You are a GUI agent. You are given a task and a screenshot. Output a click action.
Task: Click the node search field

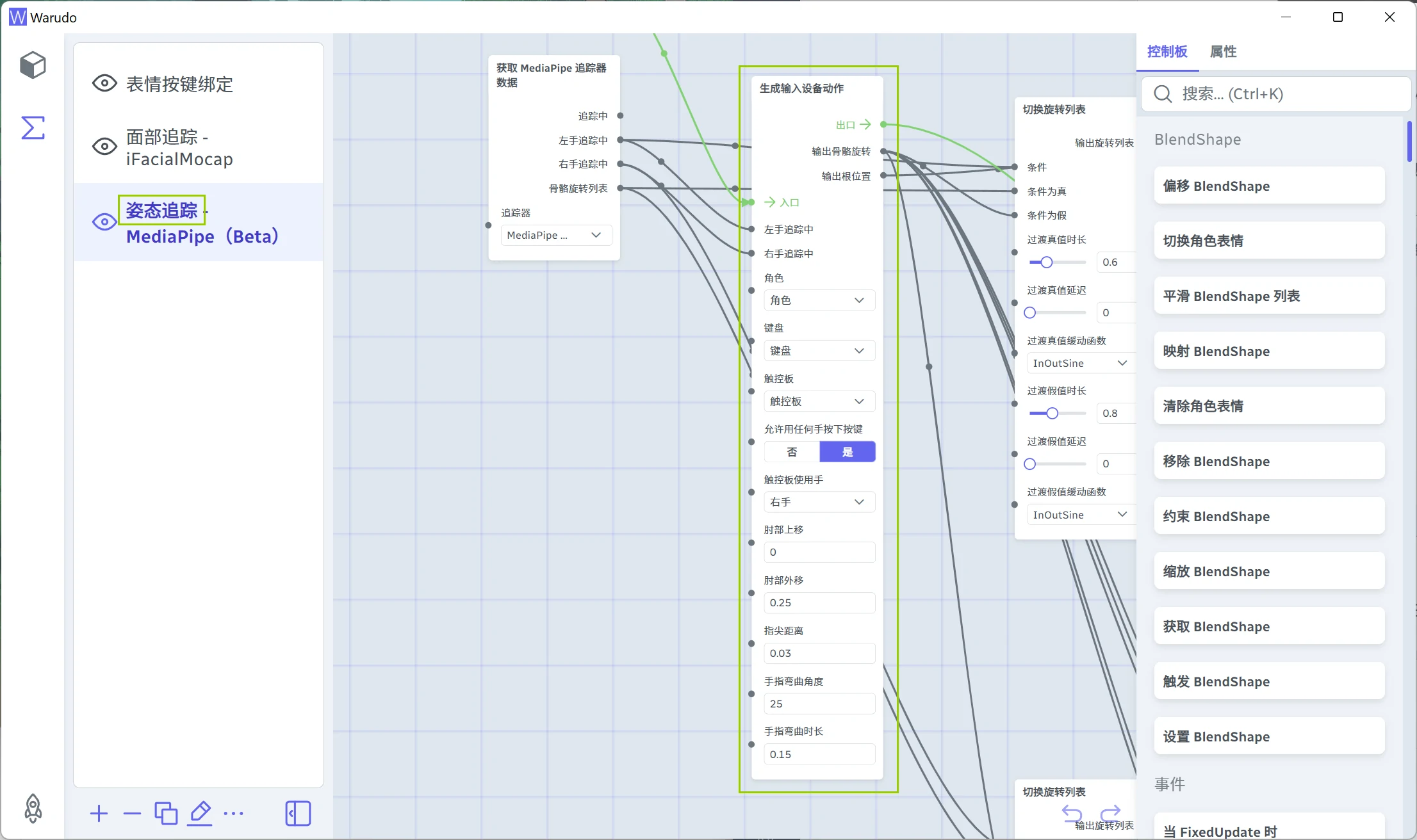1276,94
